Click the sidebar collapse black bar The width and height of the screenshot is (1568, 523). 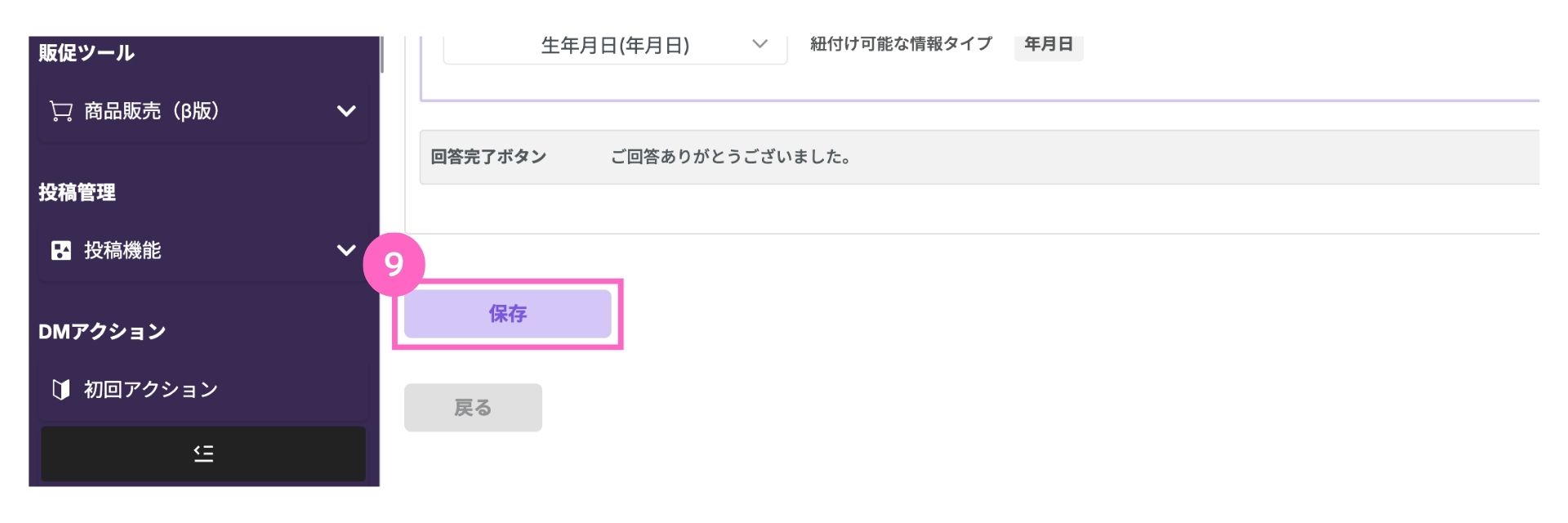point(203,454)
